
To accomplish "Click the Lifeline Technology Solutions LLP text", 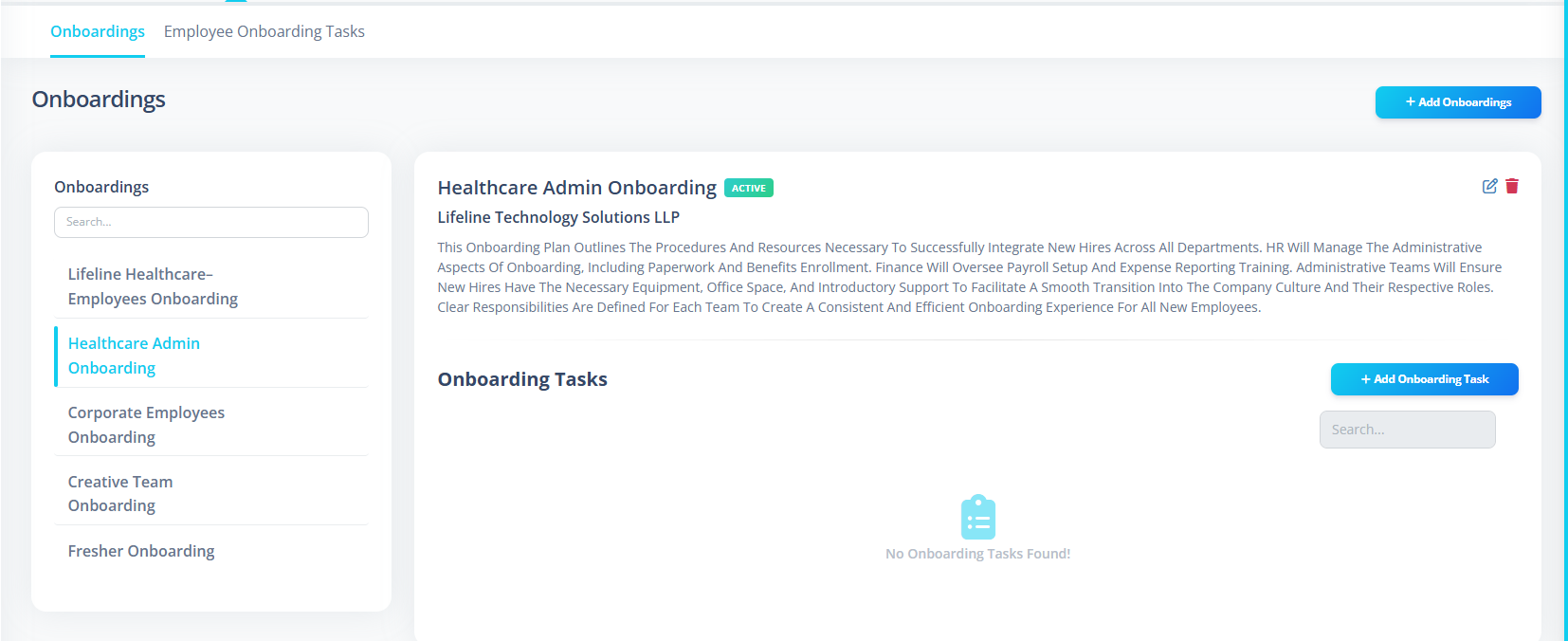I will point(558,217).
